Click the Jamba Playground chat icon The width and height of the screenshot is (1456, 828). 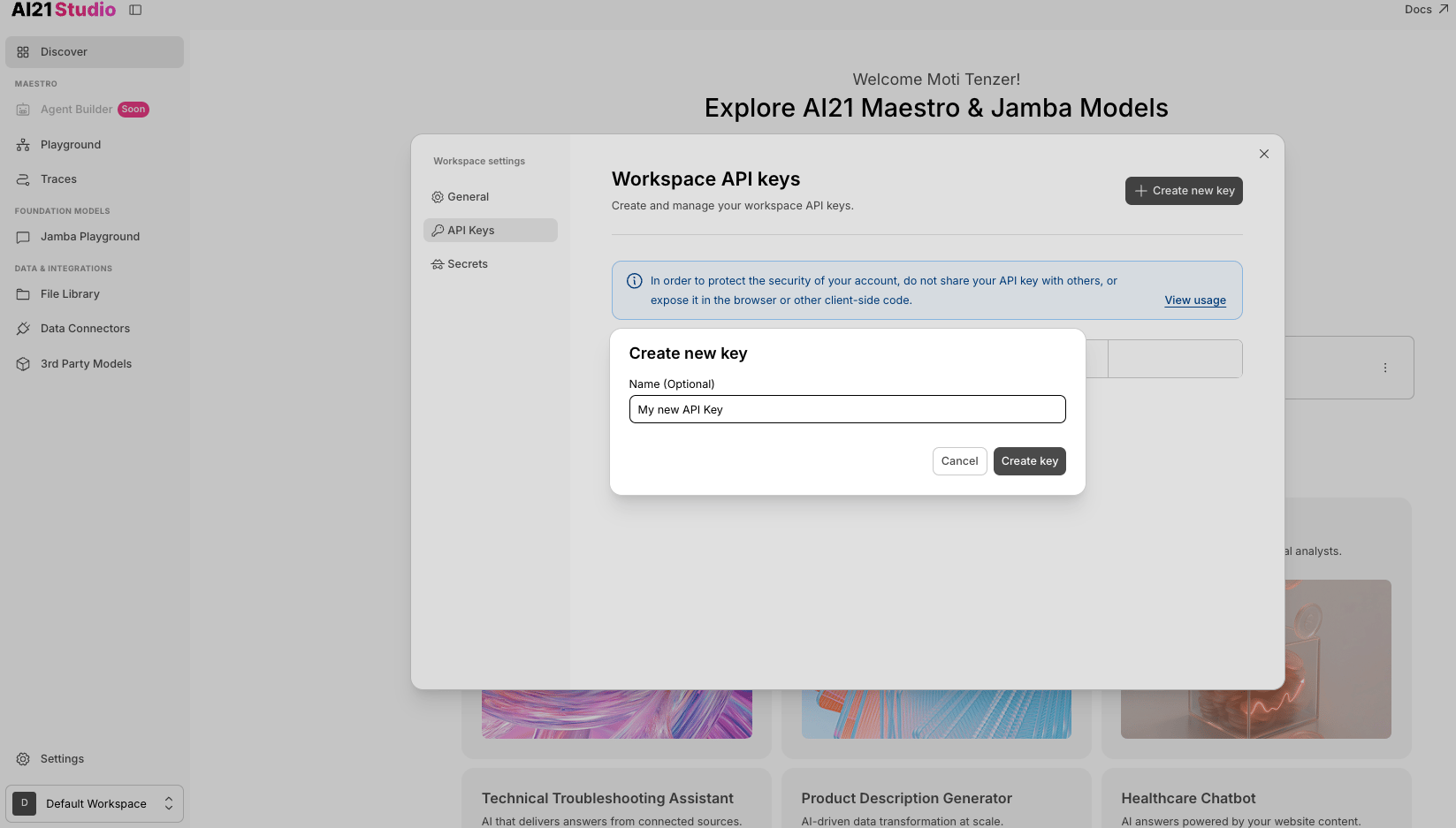23,237
